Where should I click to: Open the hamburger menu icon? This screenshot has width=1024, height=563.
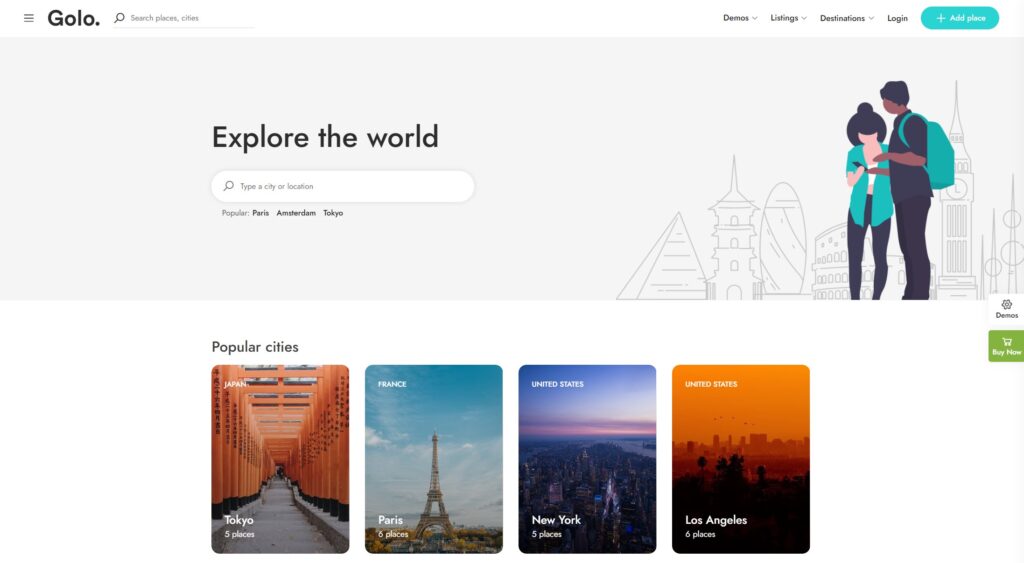[29, 18]
